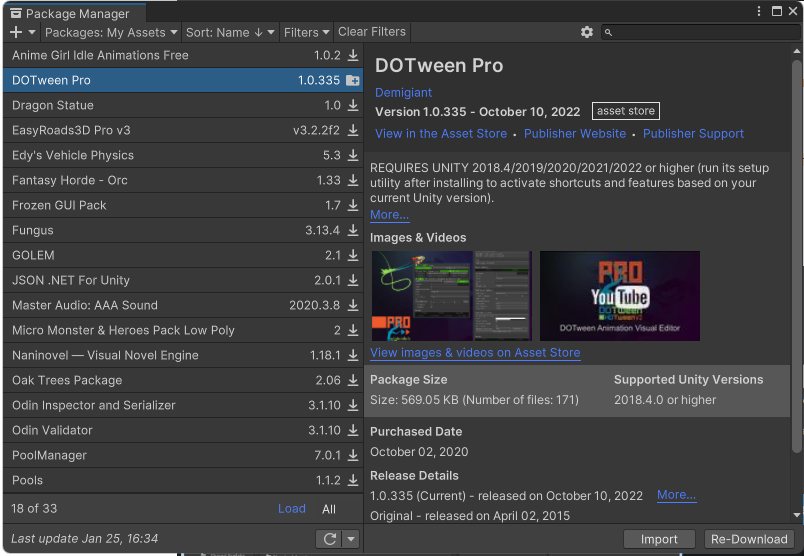The height and width of the screenshot is (556, 804).
Task: Click download icon for Master Audio: AAA Sound
Action: point(353,305)
